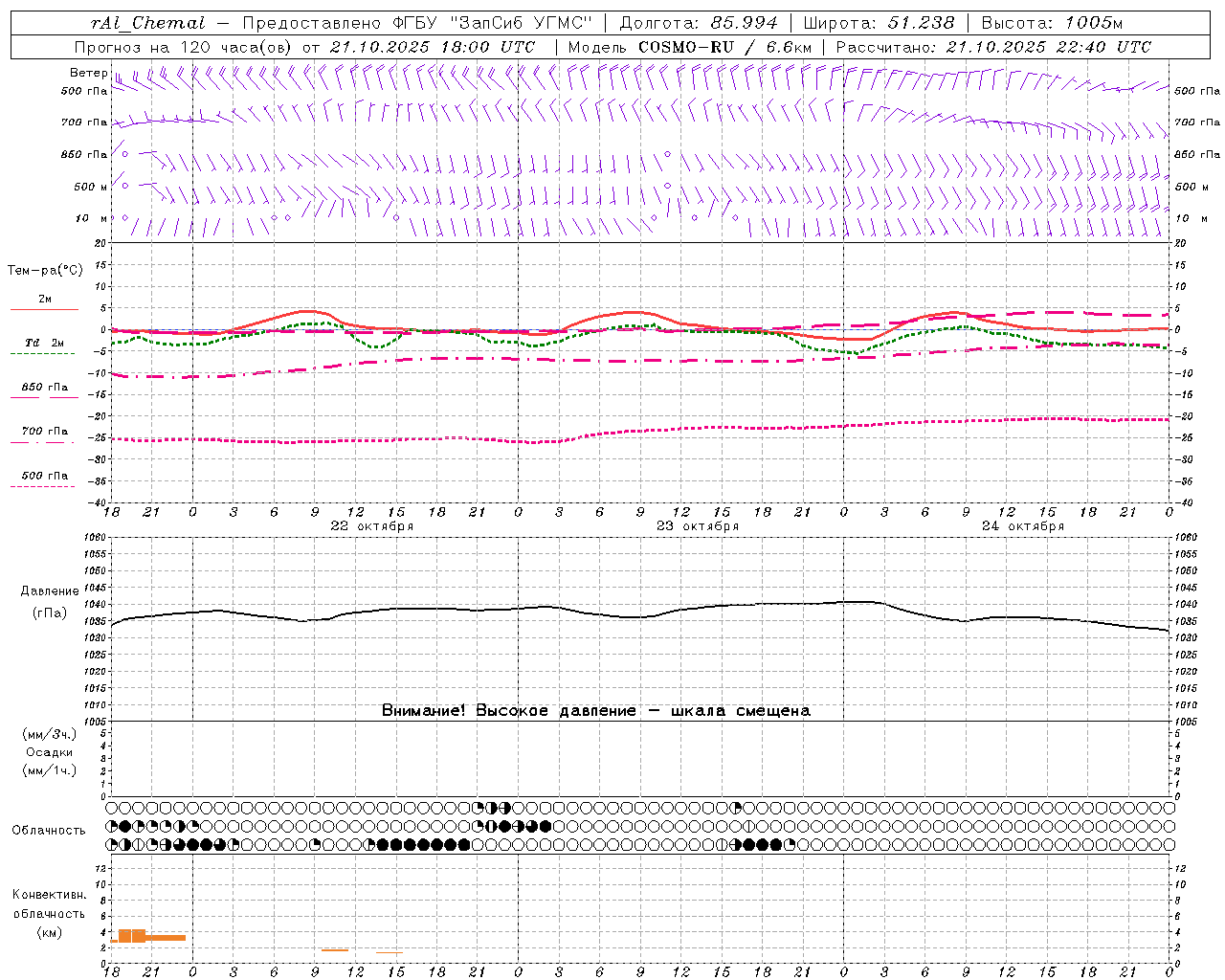
Task: Click the warning Внимание! Высокое давление — шкала смещена
Action: [x=596, y=711]
